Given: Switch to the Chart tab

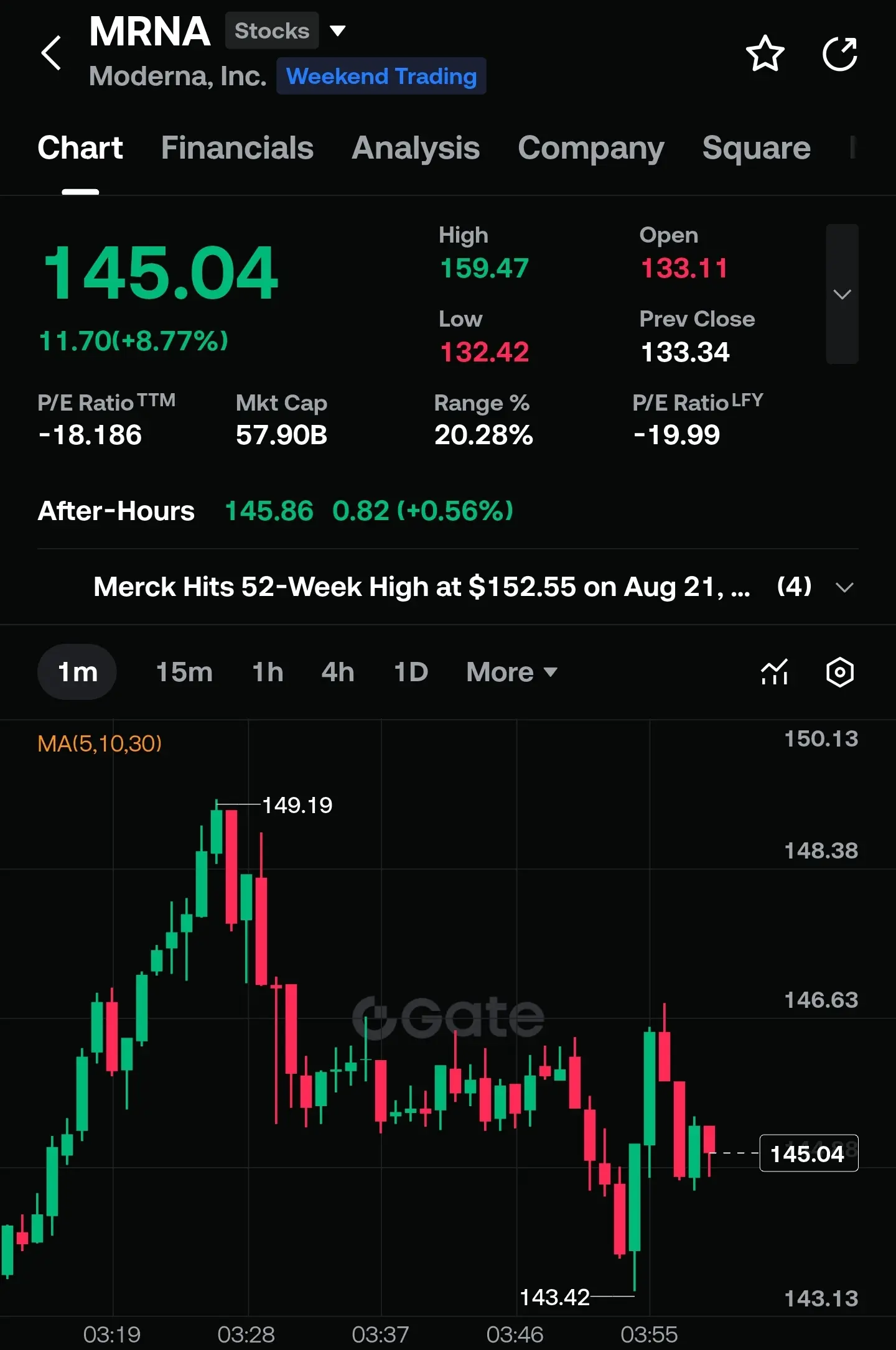Looking at the screenshot, I should click(x=80, y=148).
